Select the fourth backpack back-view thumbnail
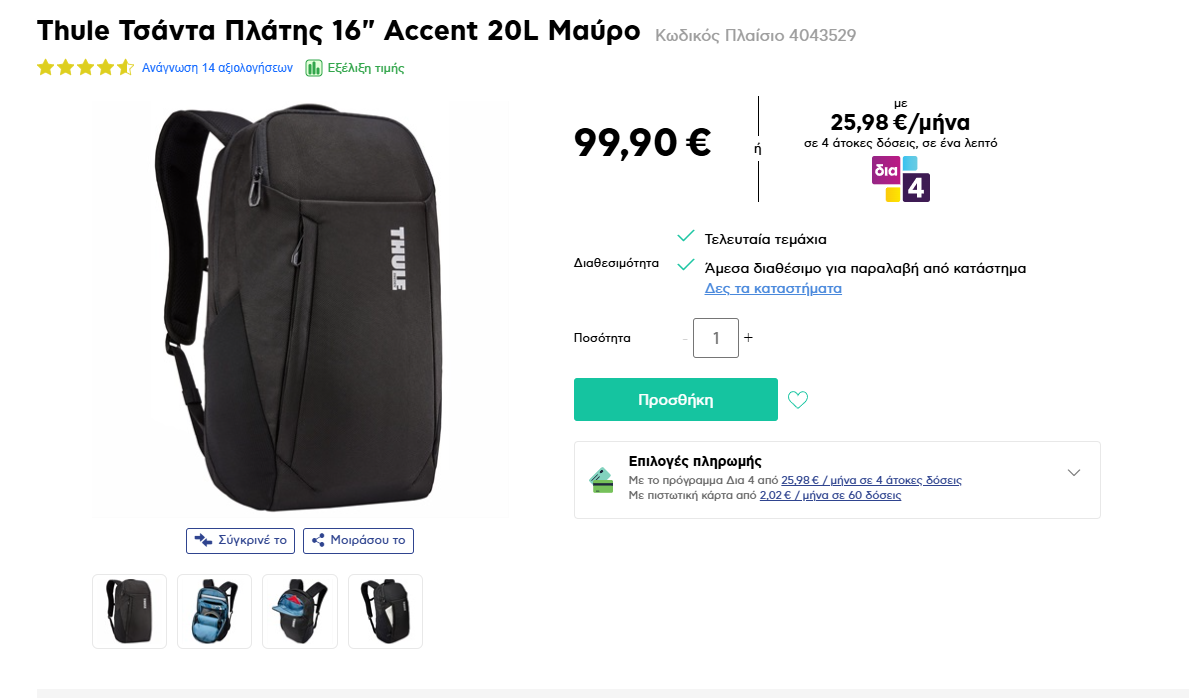This screenshot has width=1189, height=698. click(x=385, y=612)
